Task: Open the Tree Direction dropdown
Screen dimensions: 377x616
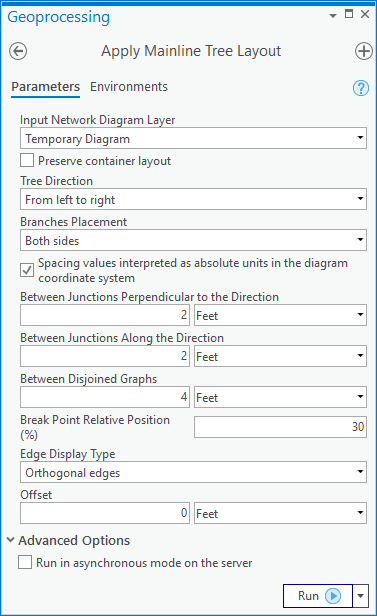Action: coord(193,199)
